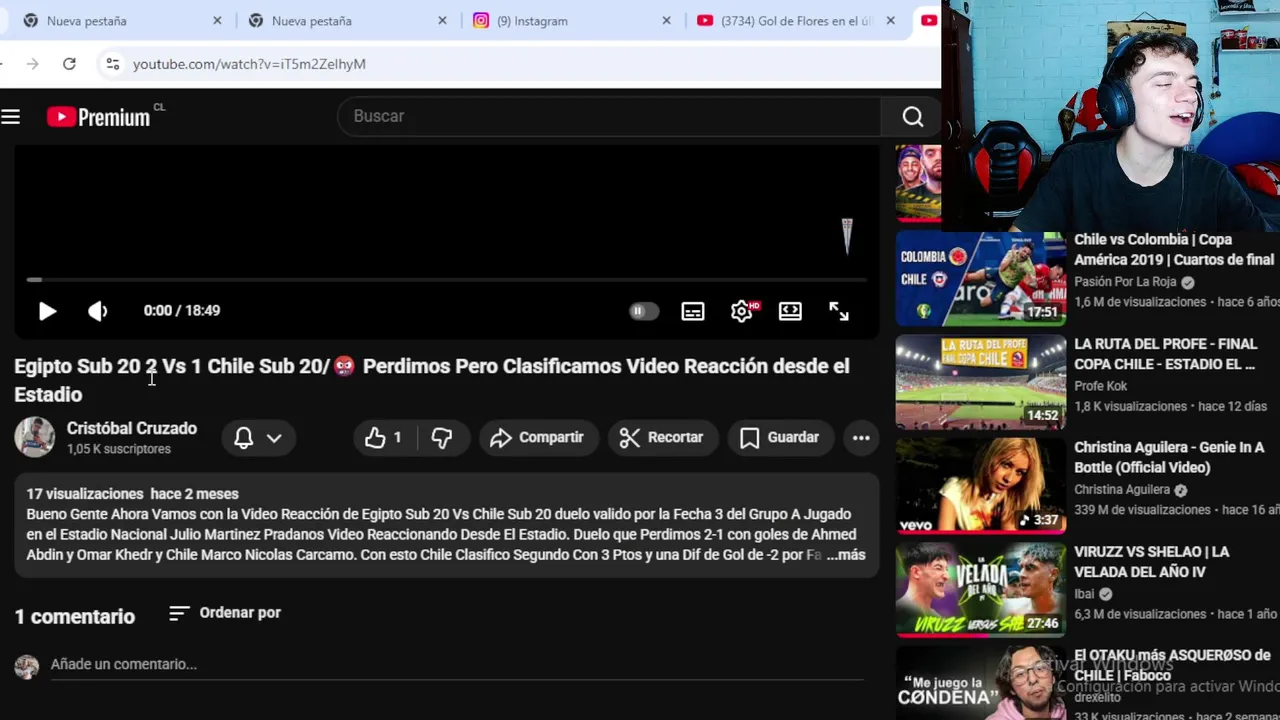Image resolution: width=1280 pixels, height=720 pixels.
Task: Click the 1 comentario heading
Action: click(x=74, y=617)
